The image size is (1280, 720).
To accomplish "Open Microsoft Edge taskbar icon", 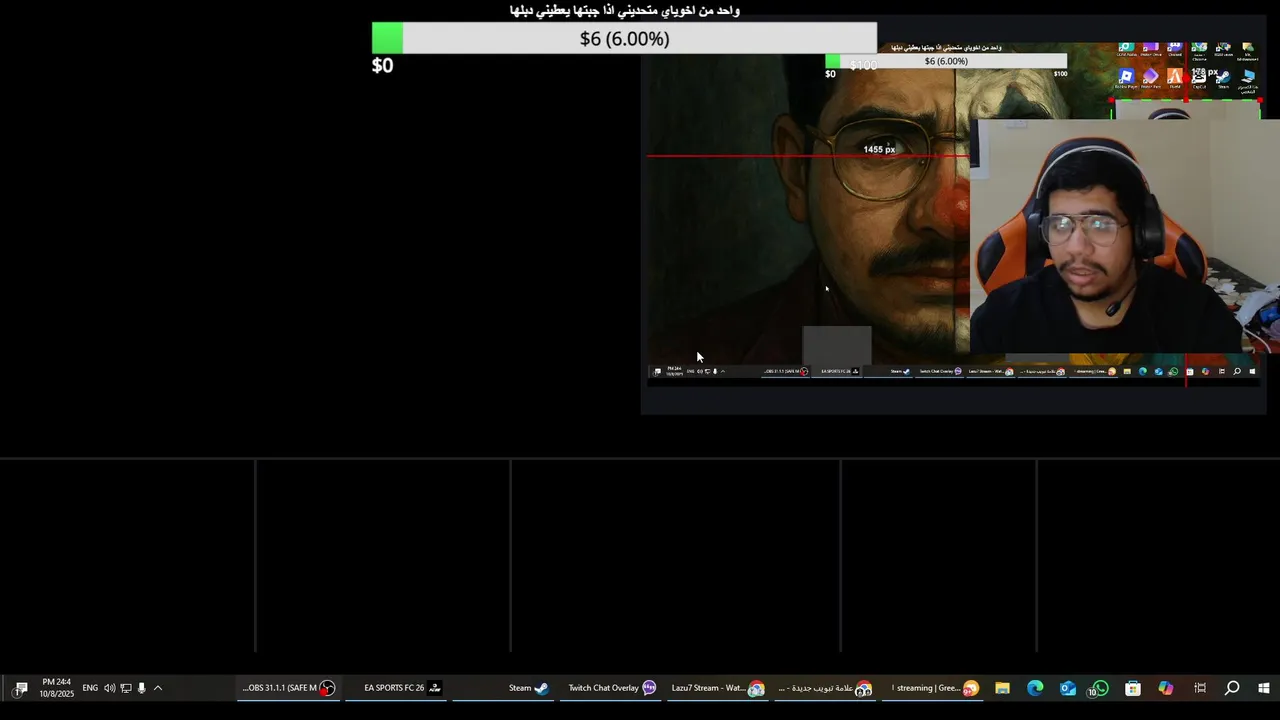I will pos(1035,688).
